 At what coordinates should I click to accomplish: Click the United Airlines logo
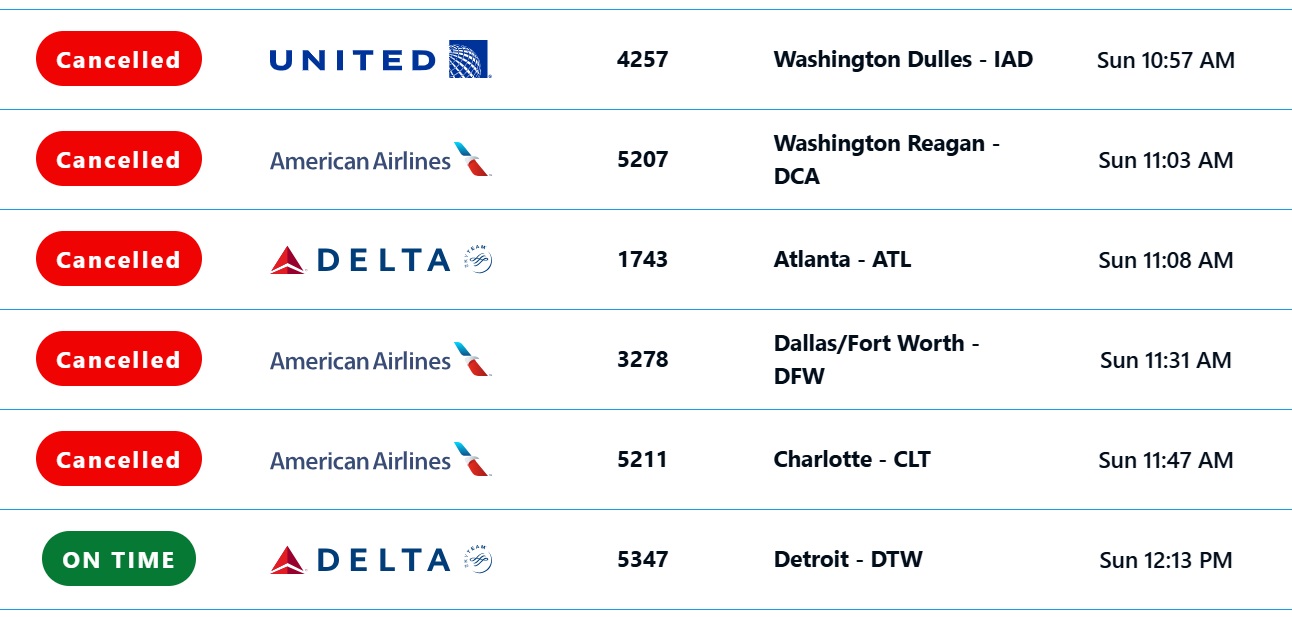click(x=379, y=60)
